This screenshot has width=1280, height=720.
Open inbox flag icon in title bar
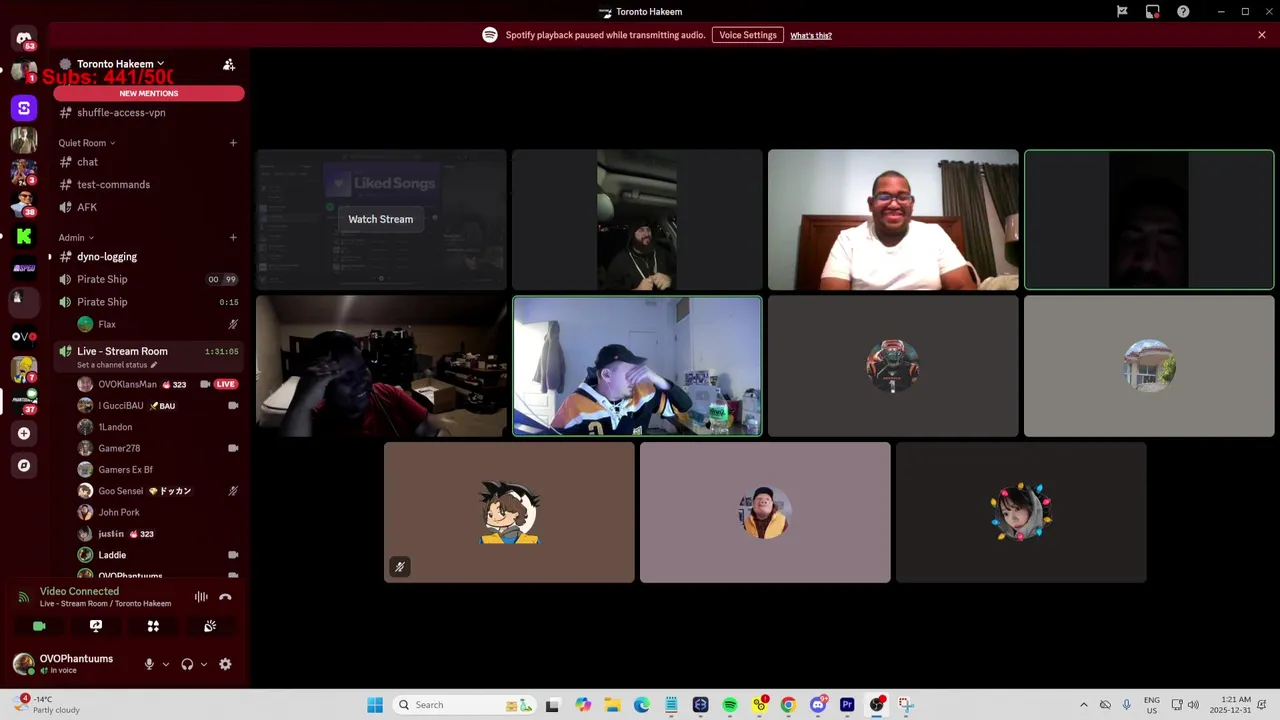[1122, 12]
